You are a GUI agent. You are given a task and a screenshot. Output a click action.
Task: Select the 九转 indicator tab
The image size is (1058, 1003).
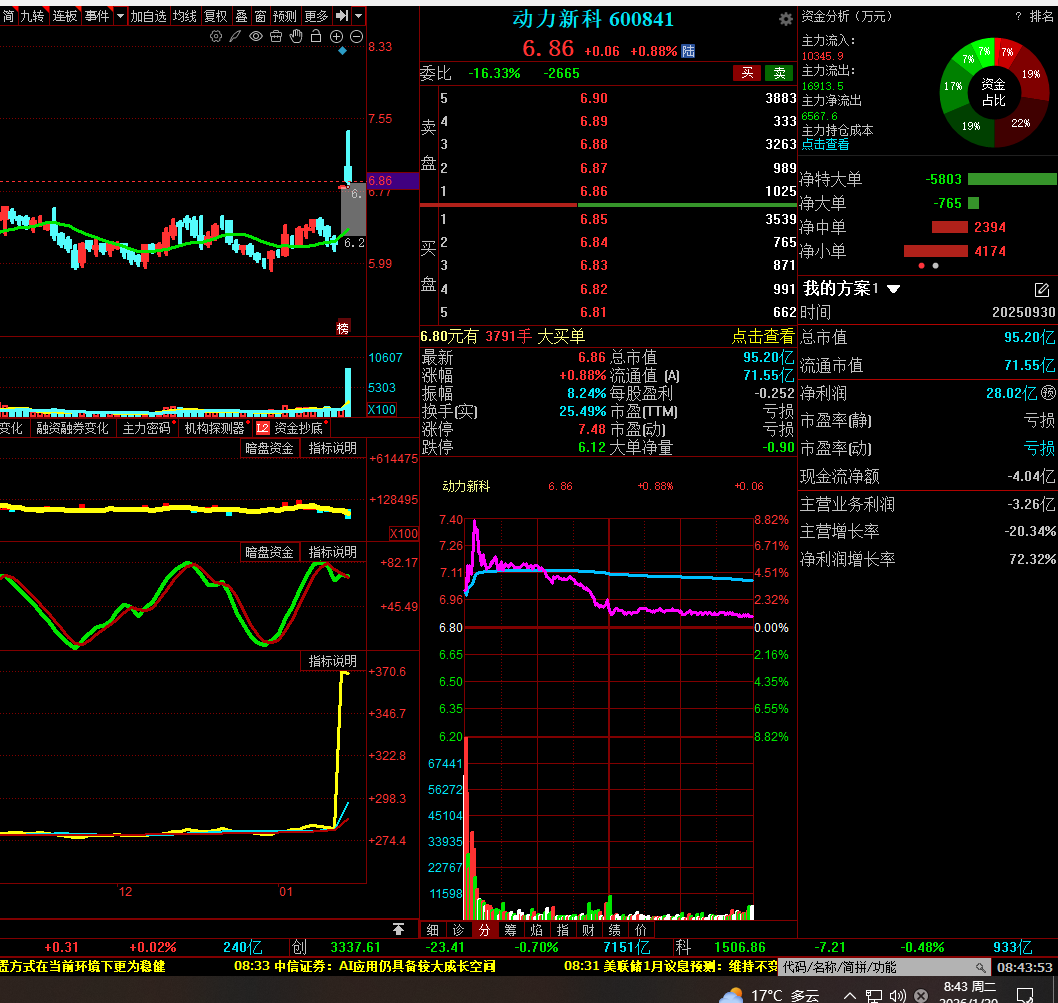click(x=32, y=16)
